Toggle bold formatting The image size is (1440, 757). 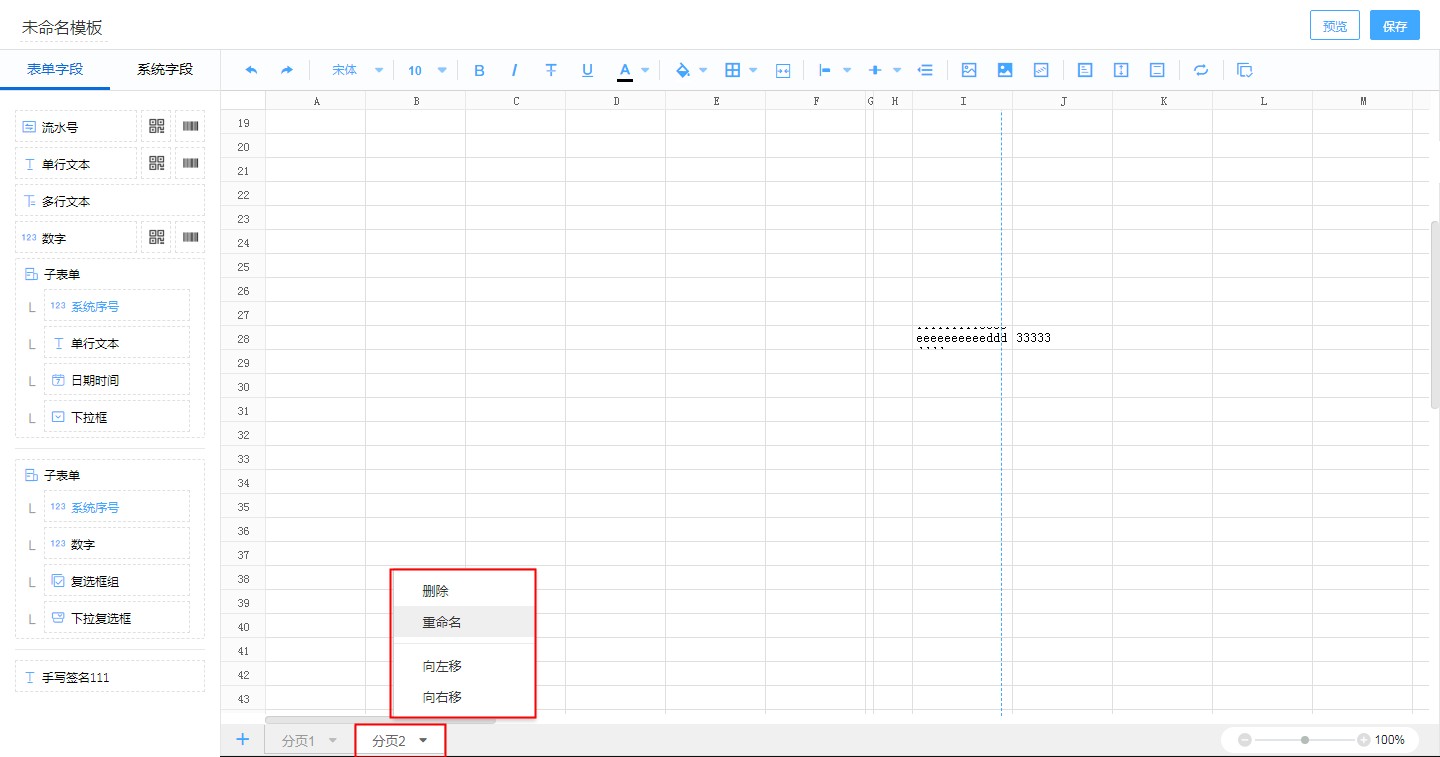pos(479,70)
